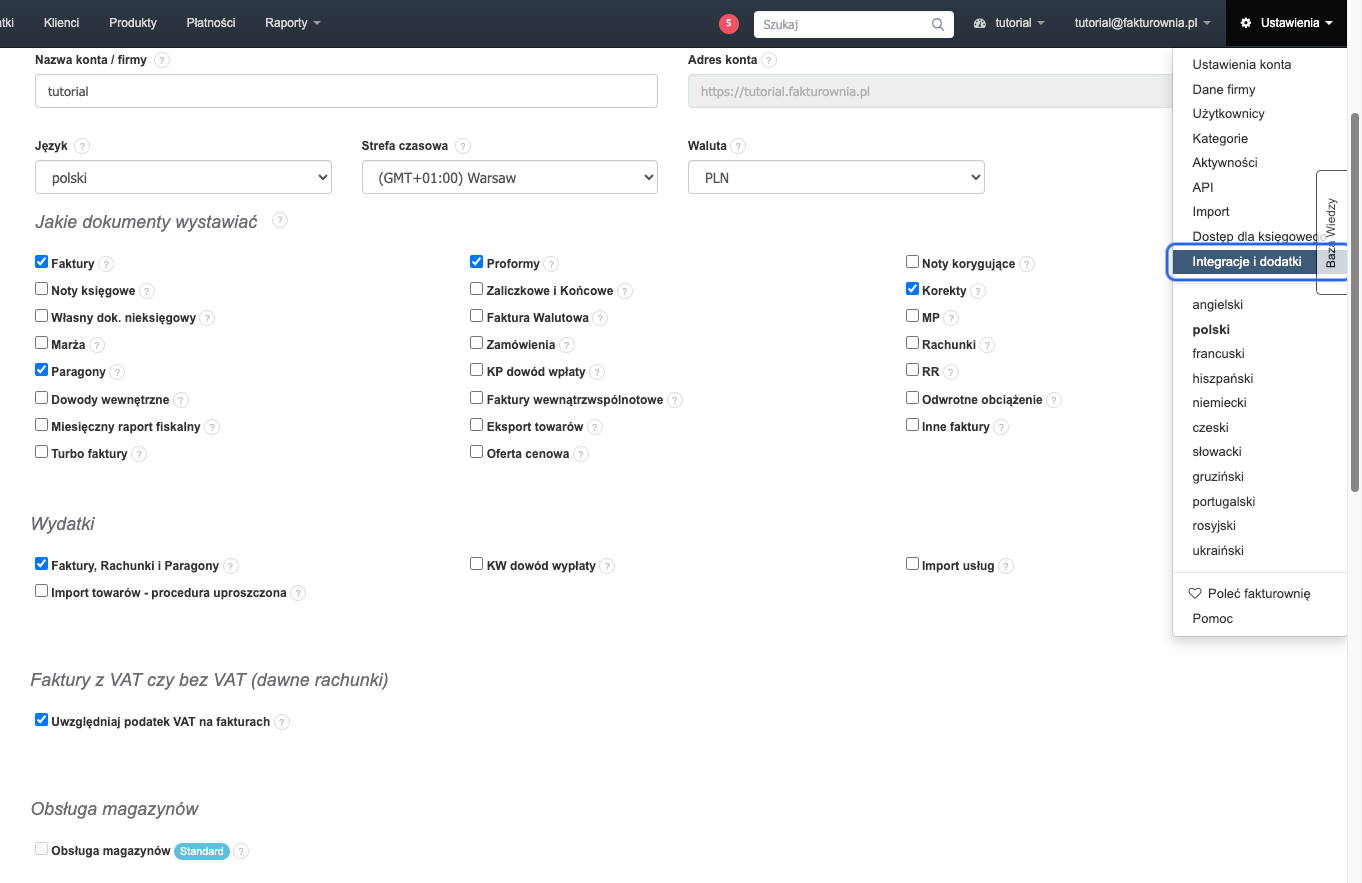Open Dane firmy from settings menu
1362x883 pixels.
1224,90
